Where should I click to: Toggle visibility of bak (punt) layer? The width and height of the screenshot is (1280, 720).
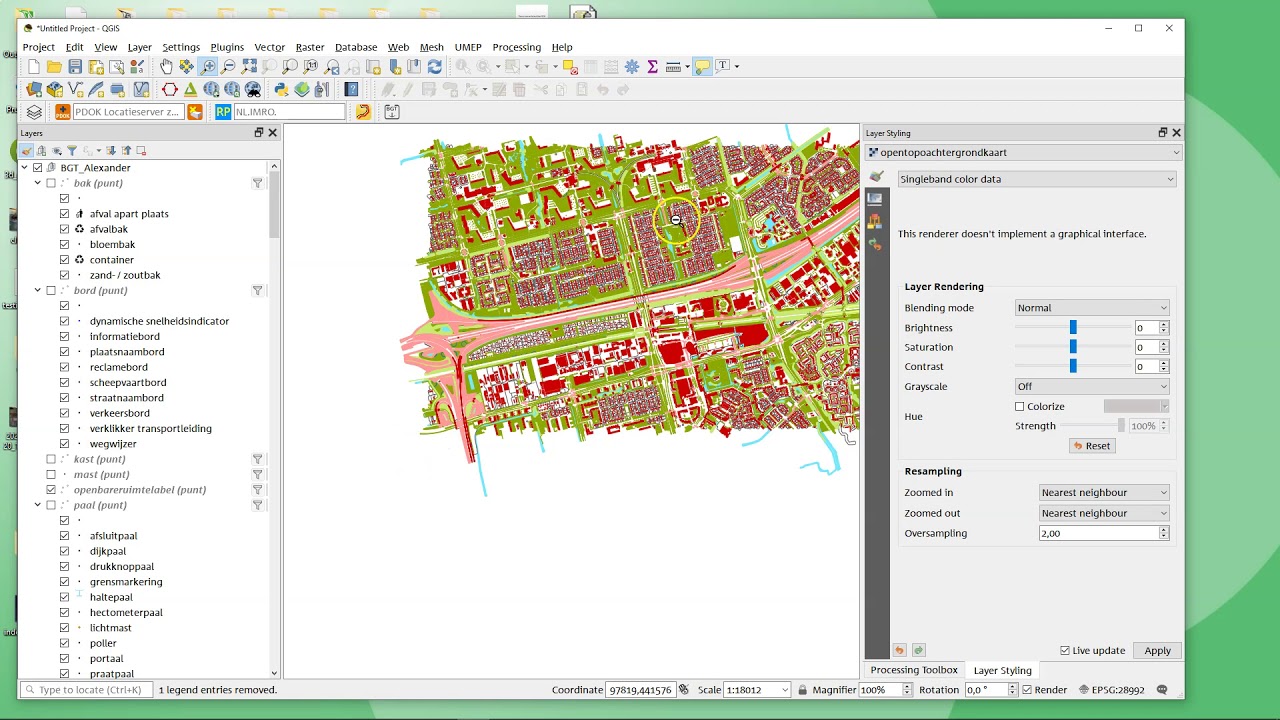[51, 183]
